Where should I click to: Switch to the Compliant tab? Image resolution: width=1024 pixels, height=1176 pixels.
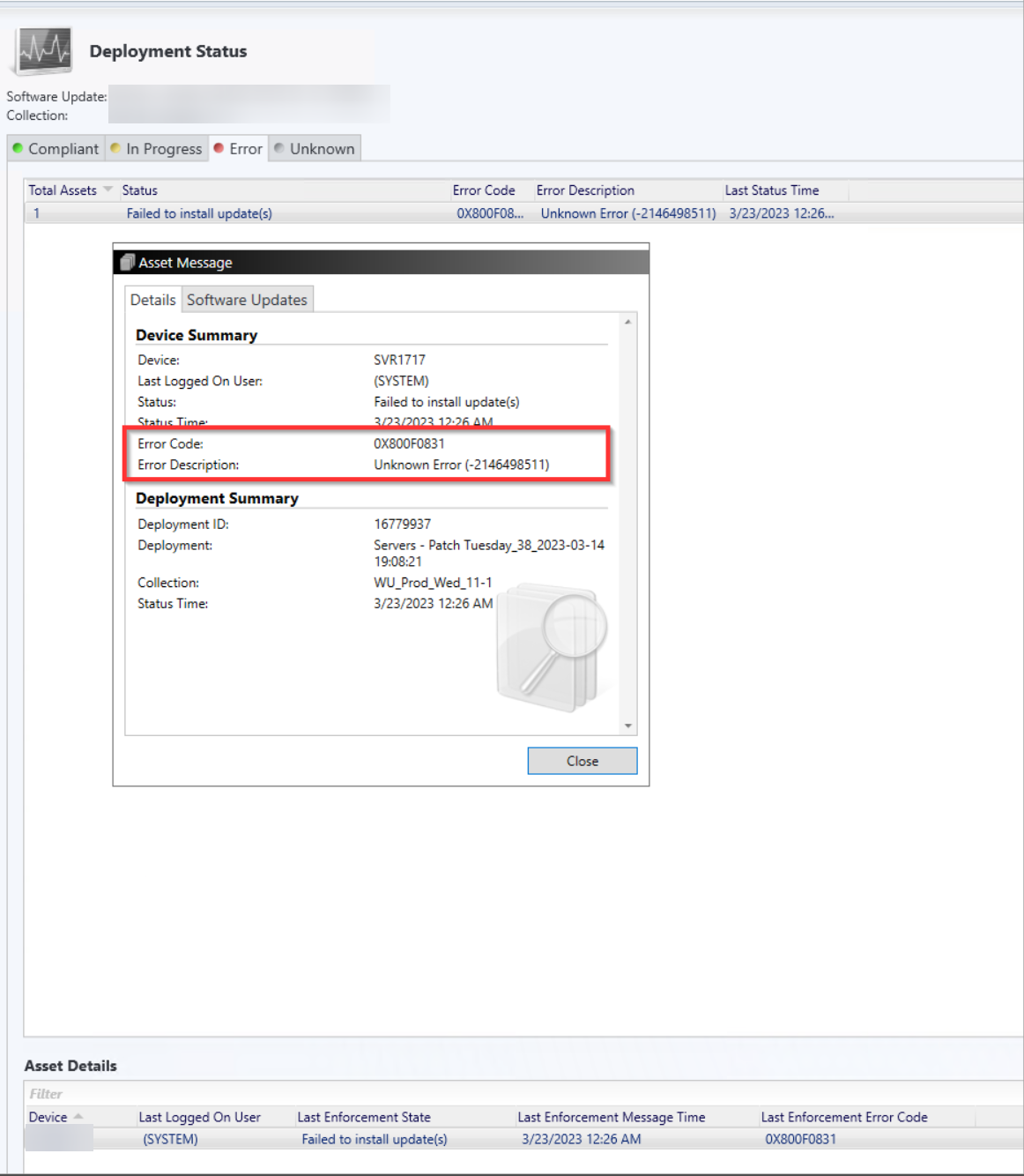(56, 149)
